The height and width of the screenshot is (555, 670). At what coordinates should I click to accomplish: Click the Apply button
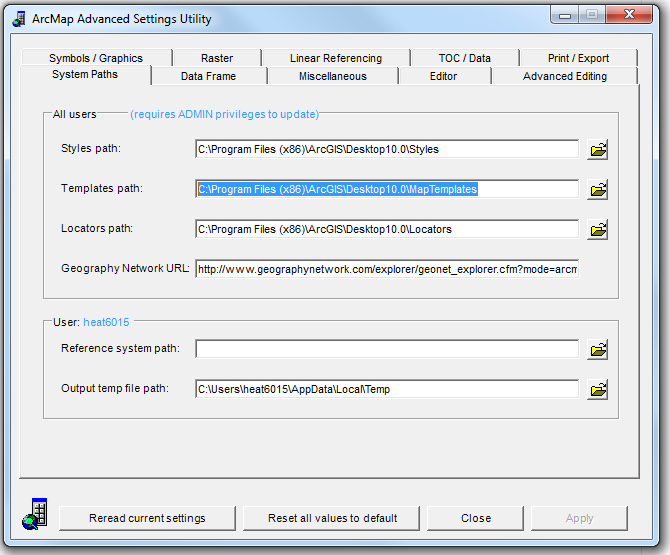click(x=579, y=518)
